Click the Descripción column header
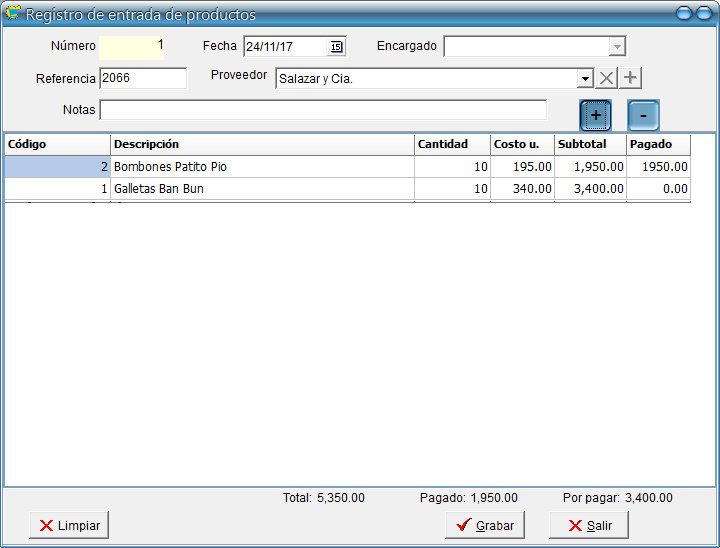 pyautogui.click(x=262, y=144)
